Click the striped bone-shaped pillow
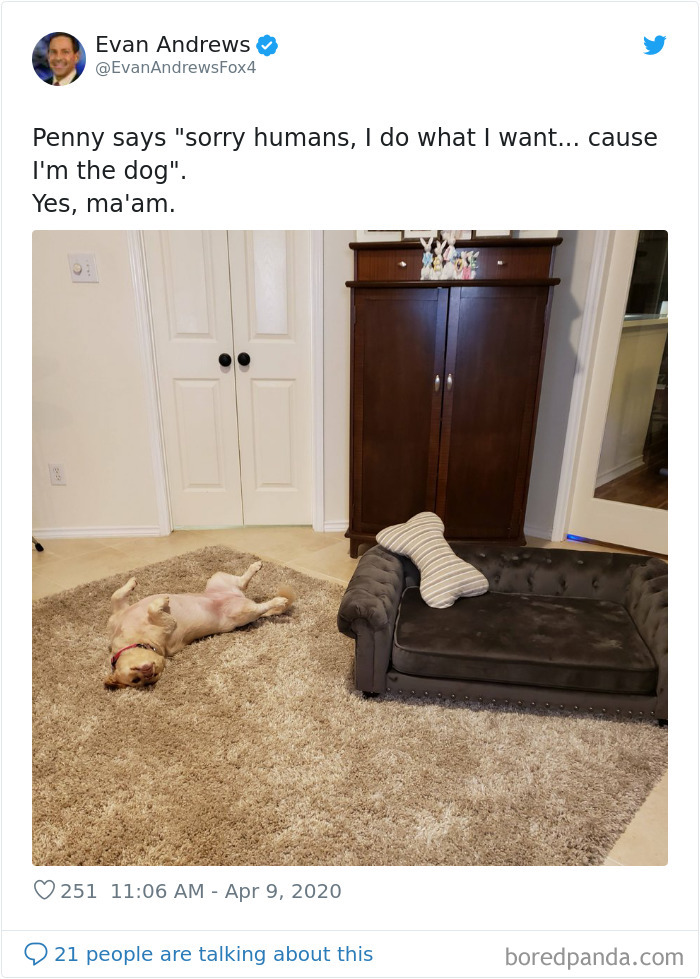 [432, 561]
